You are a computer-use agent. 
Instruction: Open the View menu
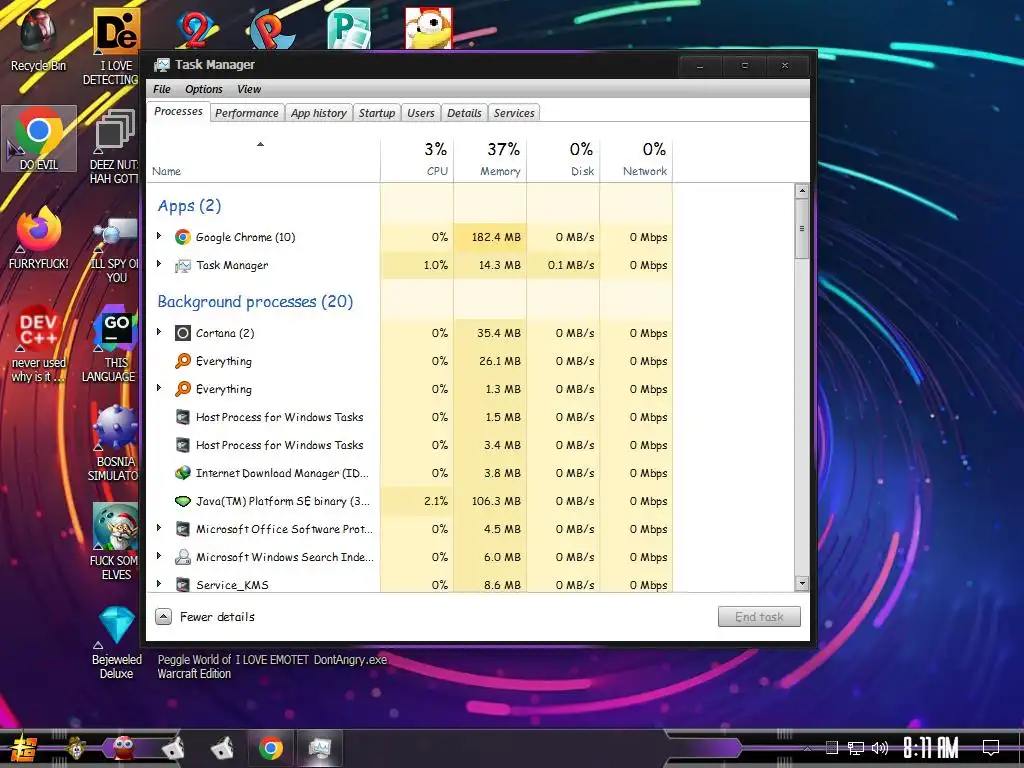[x=249, y=89]
